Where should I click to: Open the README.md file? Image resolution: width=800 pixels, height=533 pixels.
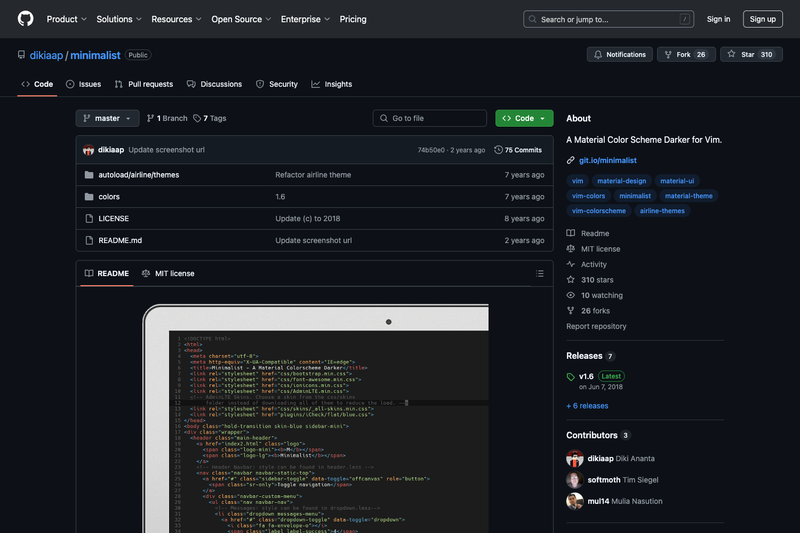coord(120,241)
